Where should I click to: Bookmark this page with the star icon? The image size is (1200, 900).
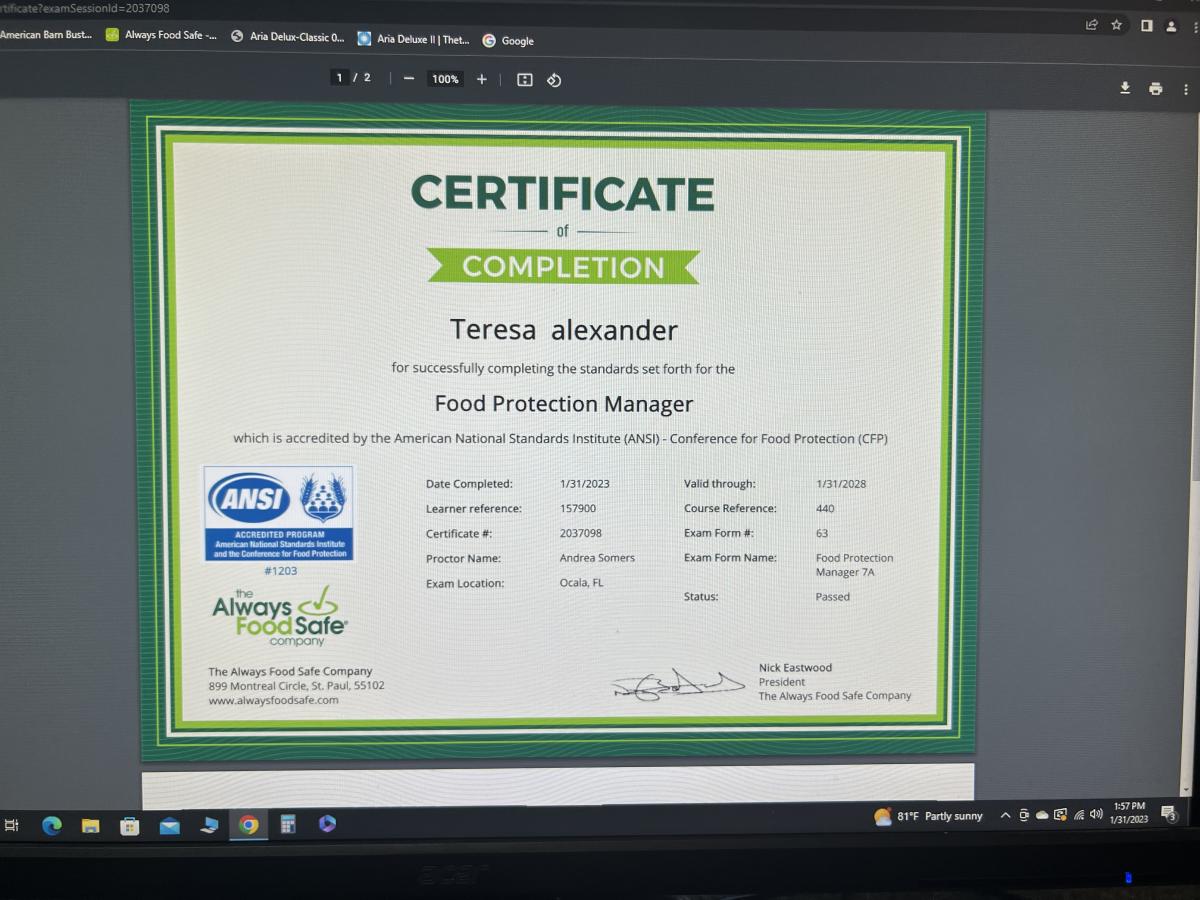pos(1116,24)
